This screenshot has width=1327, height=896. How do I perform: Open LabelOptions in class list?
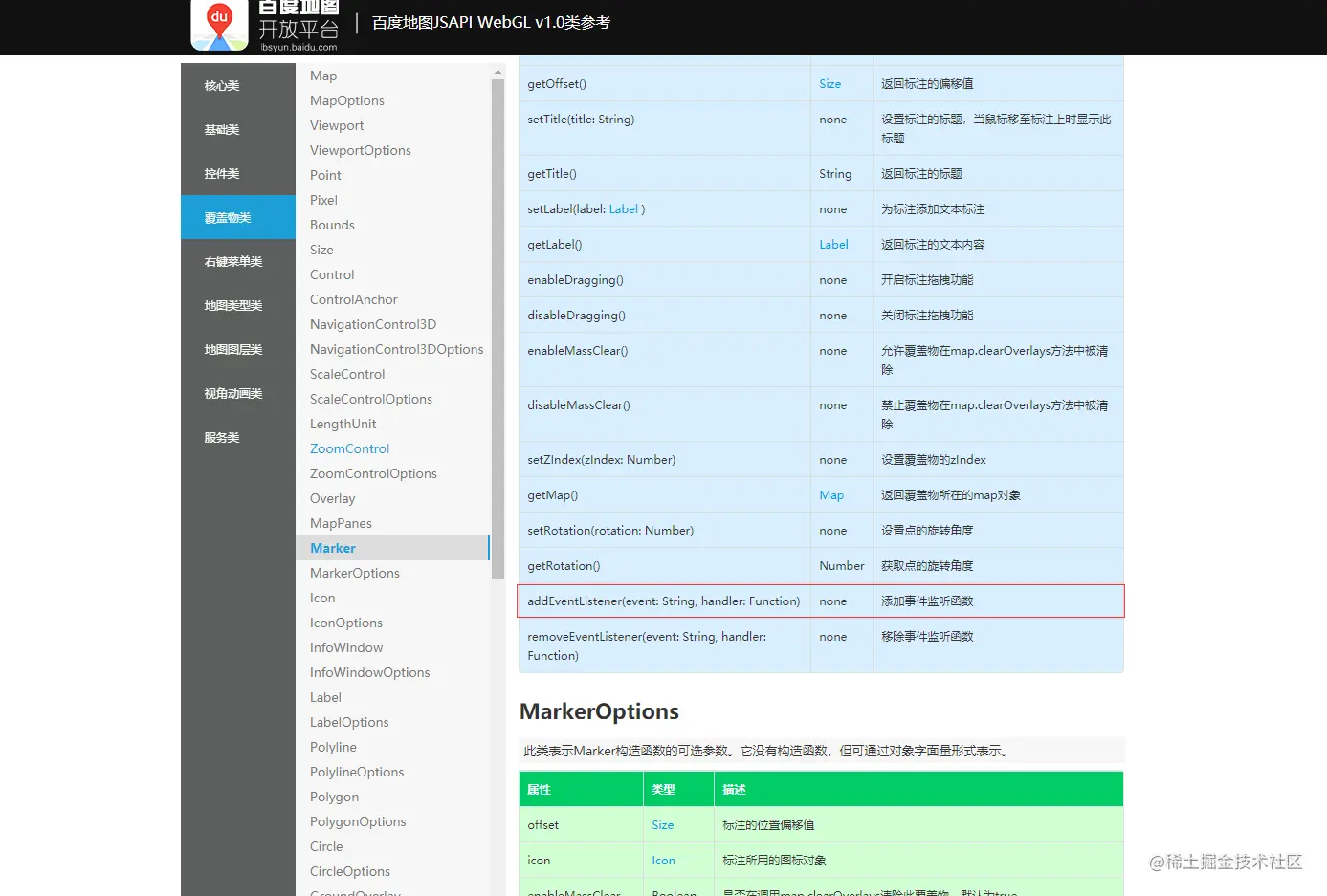(349, 722)
